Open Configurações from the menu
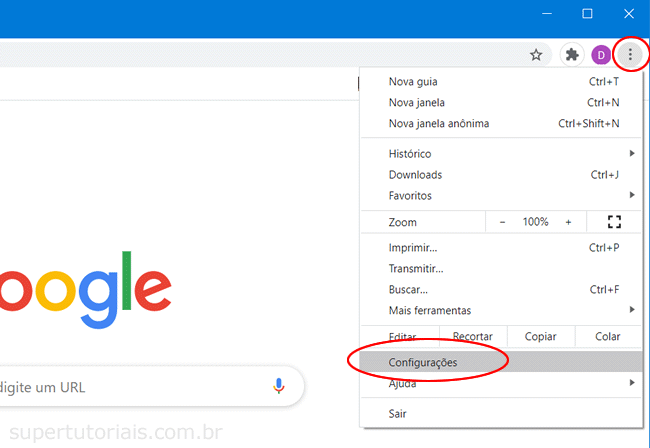Image resolution: width=650 pixels, height=448 pixels. point(423,362)
